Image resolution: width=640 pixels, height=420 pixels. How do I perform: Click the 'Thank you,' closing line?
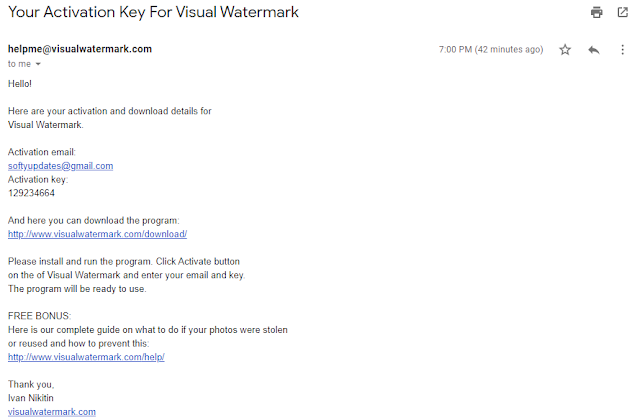pos(31,384)
